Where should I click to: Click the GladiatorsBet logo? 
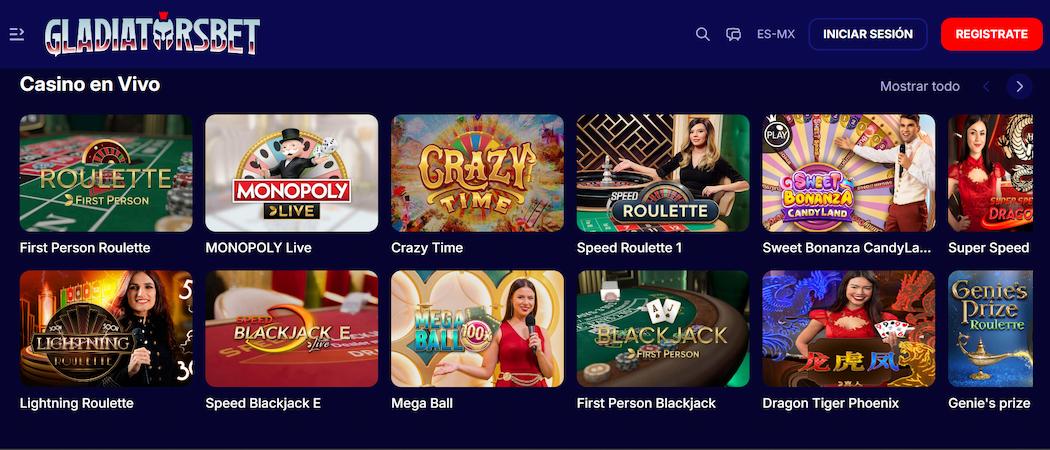(x=152, y=33)
